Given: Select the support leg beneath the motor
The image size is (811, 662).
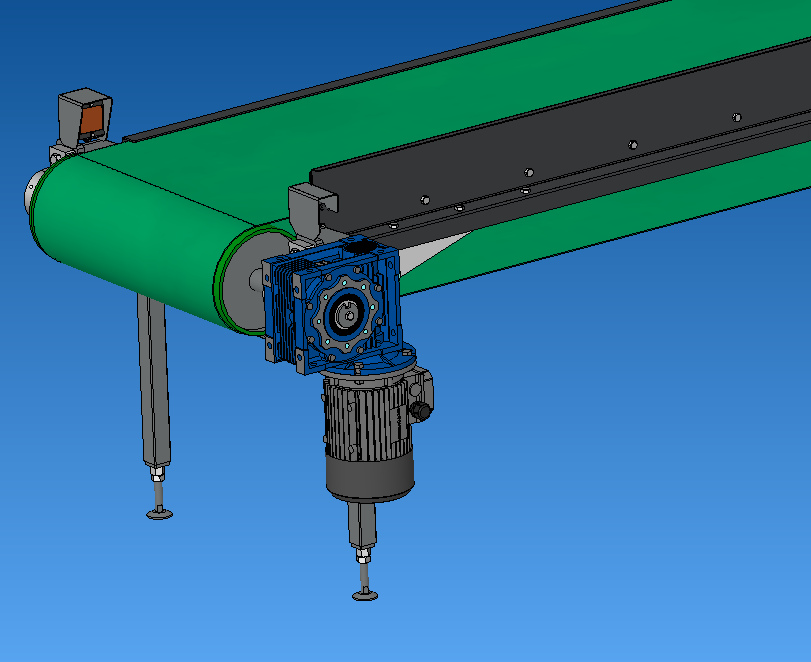Looking at the screenshot, I should [361, 523].
